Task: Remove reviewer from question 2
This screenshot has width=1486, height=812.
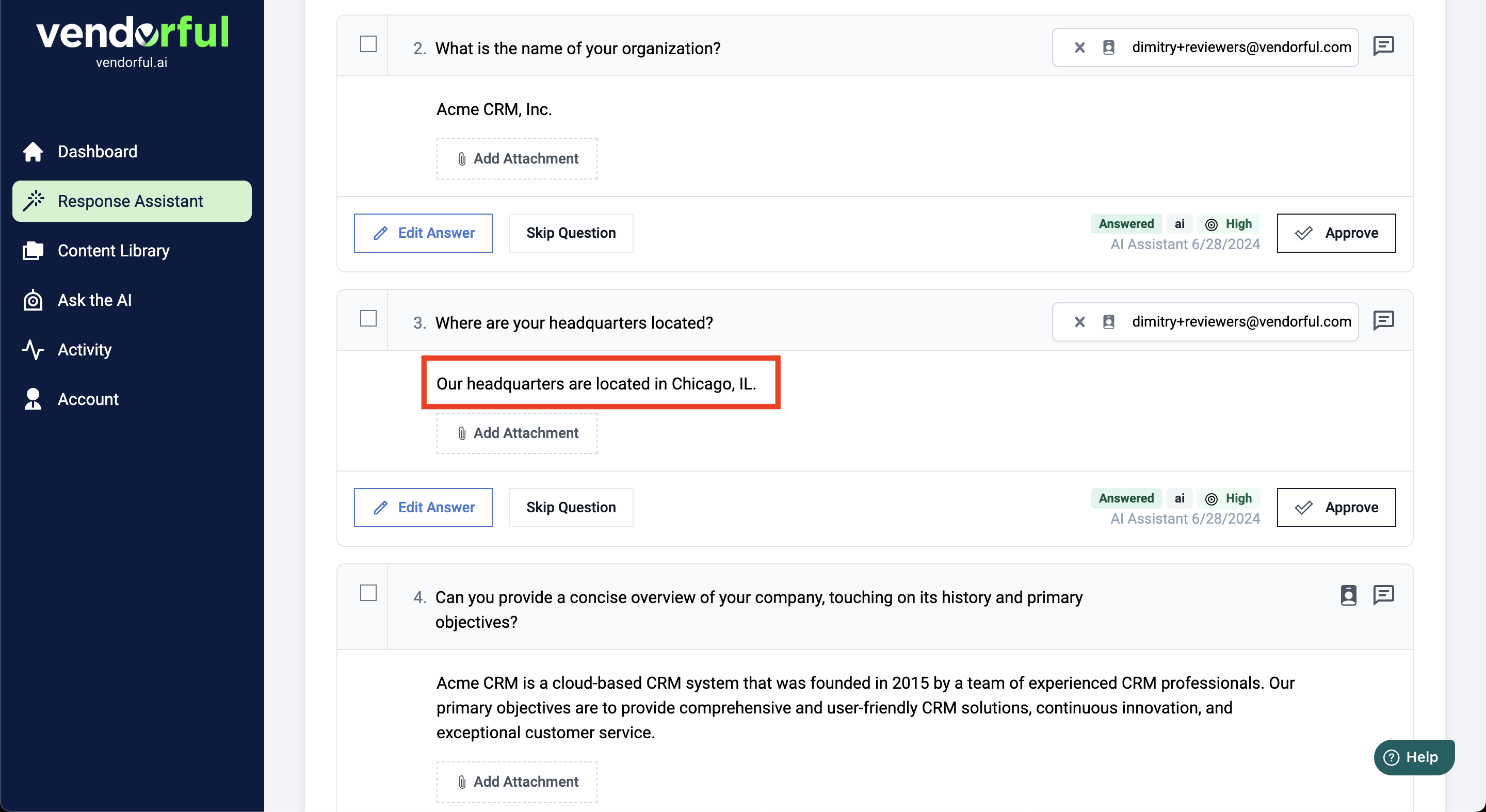Action: pyautogui.click(x=1079, y=47)
